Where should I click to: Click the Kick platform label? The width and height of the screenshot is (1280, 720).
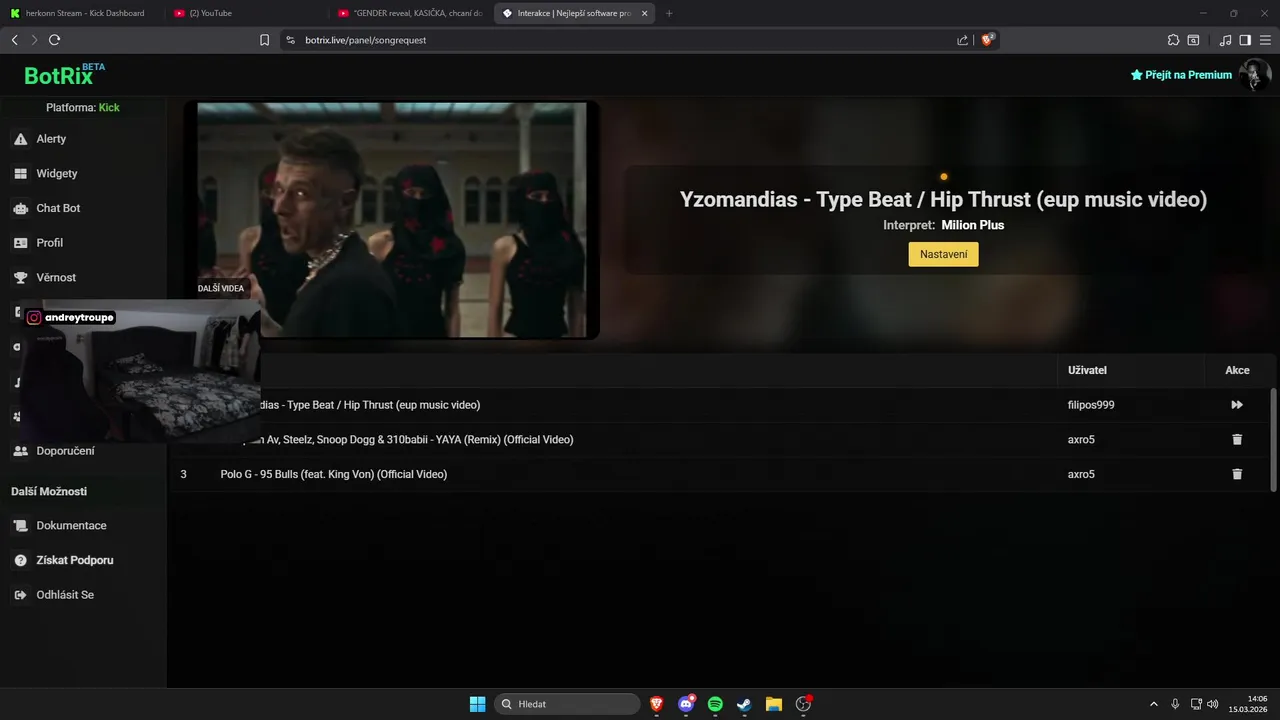(109, 107)
